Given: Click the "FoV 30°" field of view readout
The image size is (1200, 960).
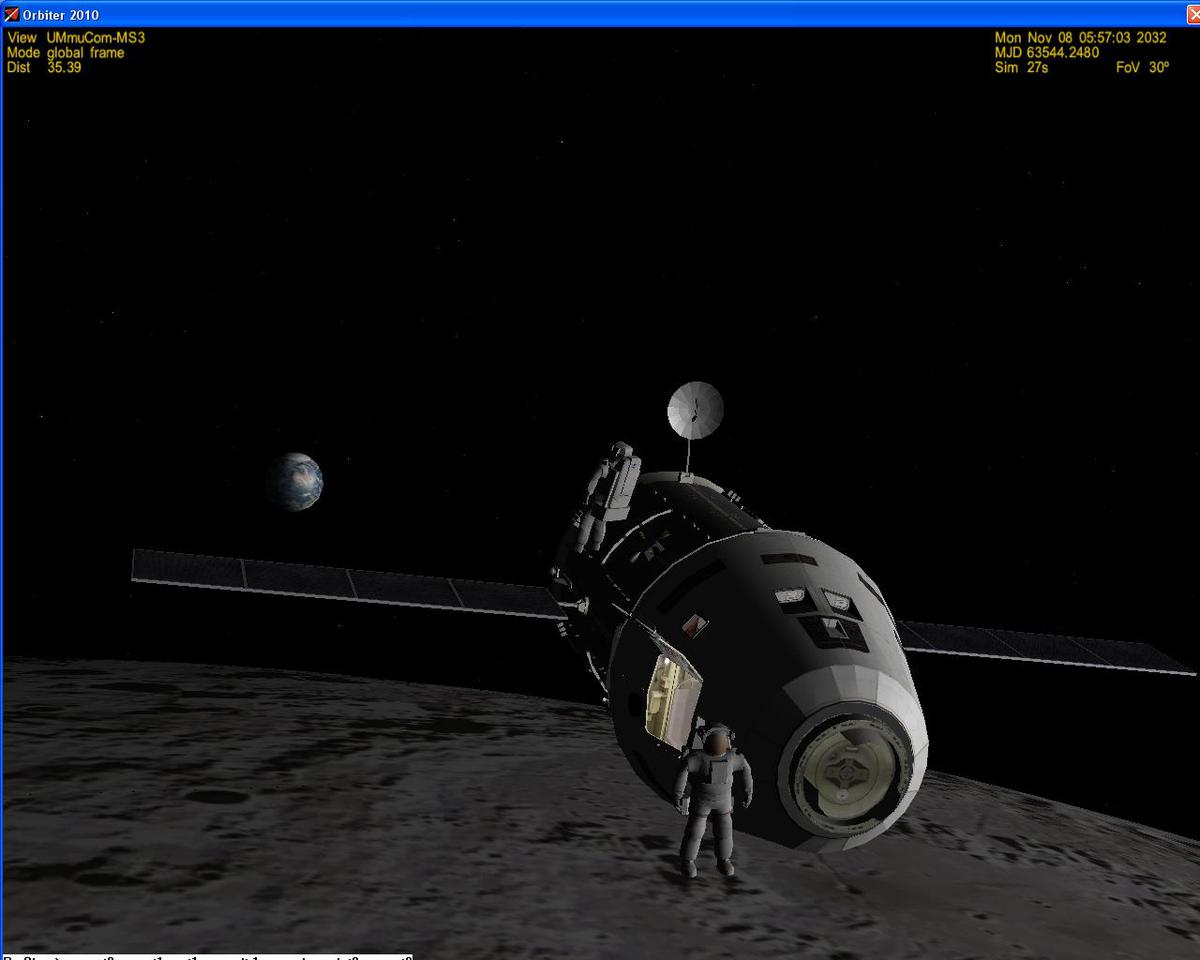Looking at the screenshot, I should pos(1142,68).
